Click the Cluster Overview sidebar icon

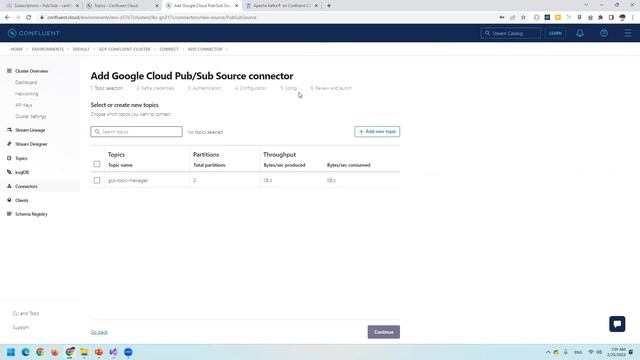[9, 71]
